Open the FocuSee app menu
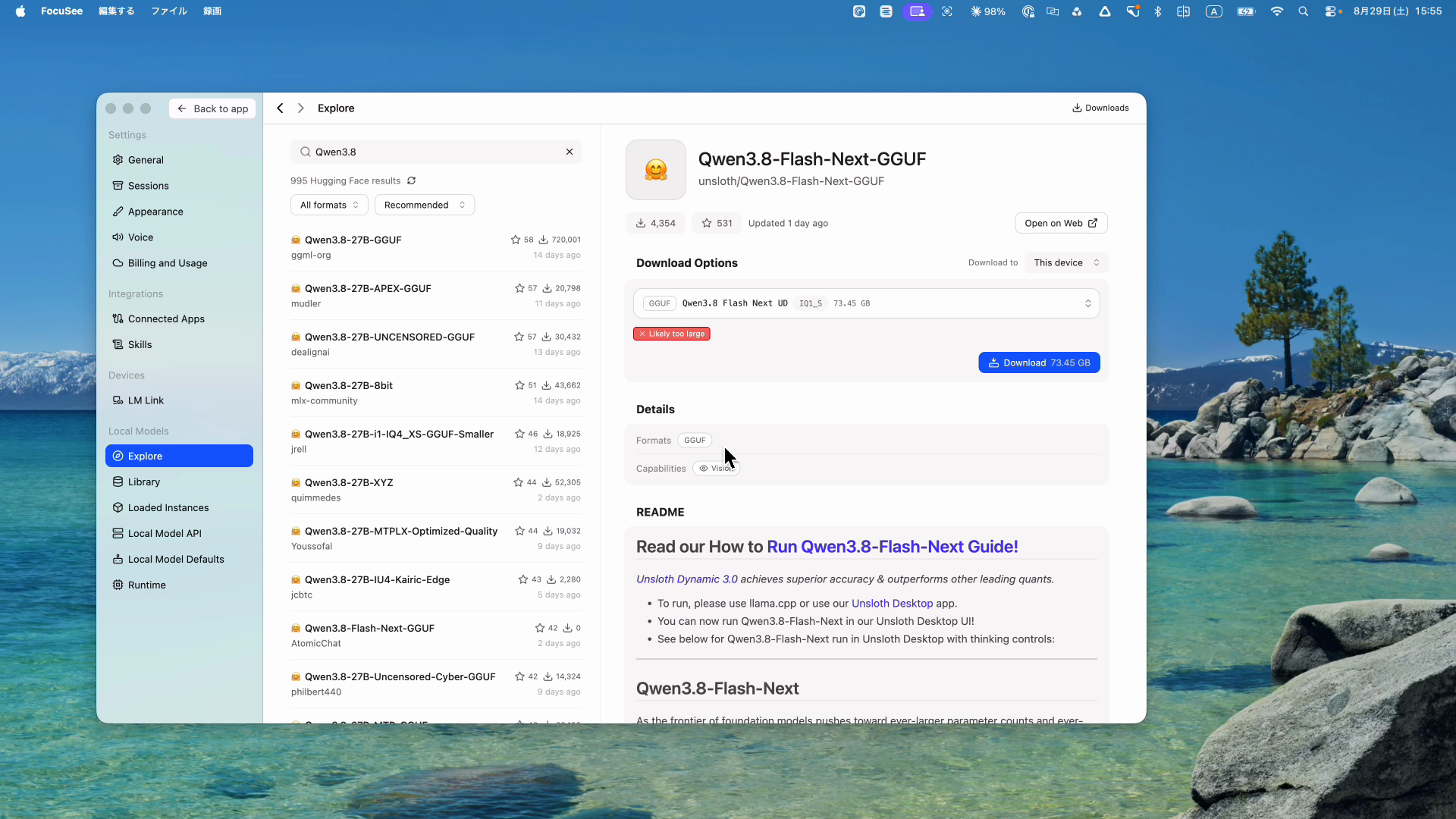Screen dimensions: 1456x819 point(62,11)
